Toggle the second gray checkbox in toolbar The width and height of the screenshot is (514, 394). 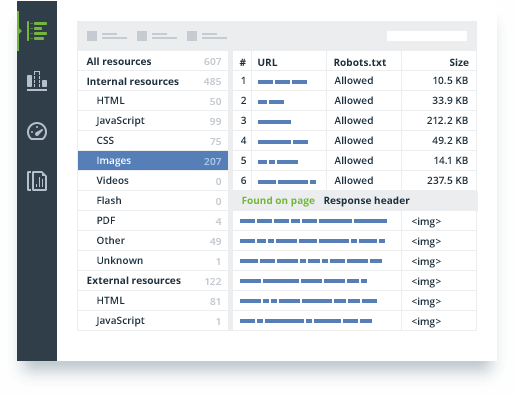[142, 36]
